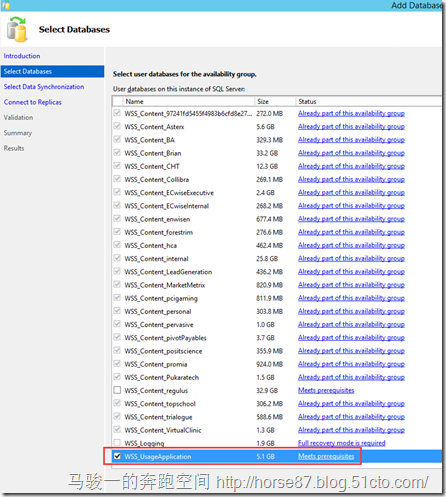Select the WSS_Content_positscience row name
Screen dimensions: 446x497
point(163,351)
